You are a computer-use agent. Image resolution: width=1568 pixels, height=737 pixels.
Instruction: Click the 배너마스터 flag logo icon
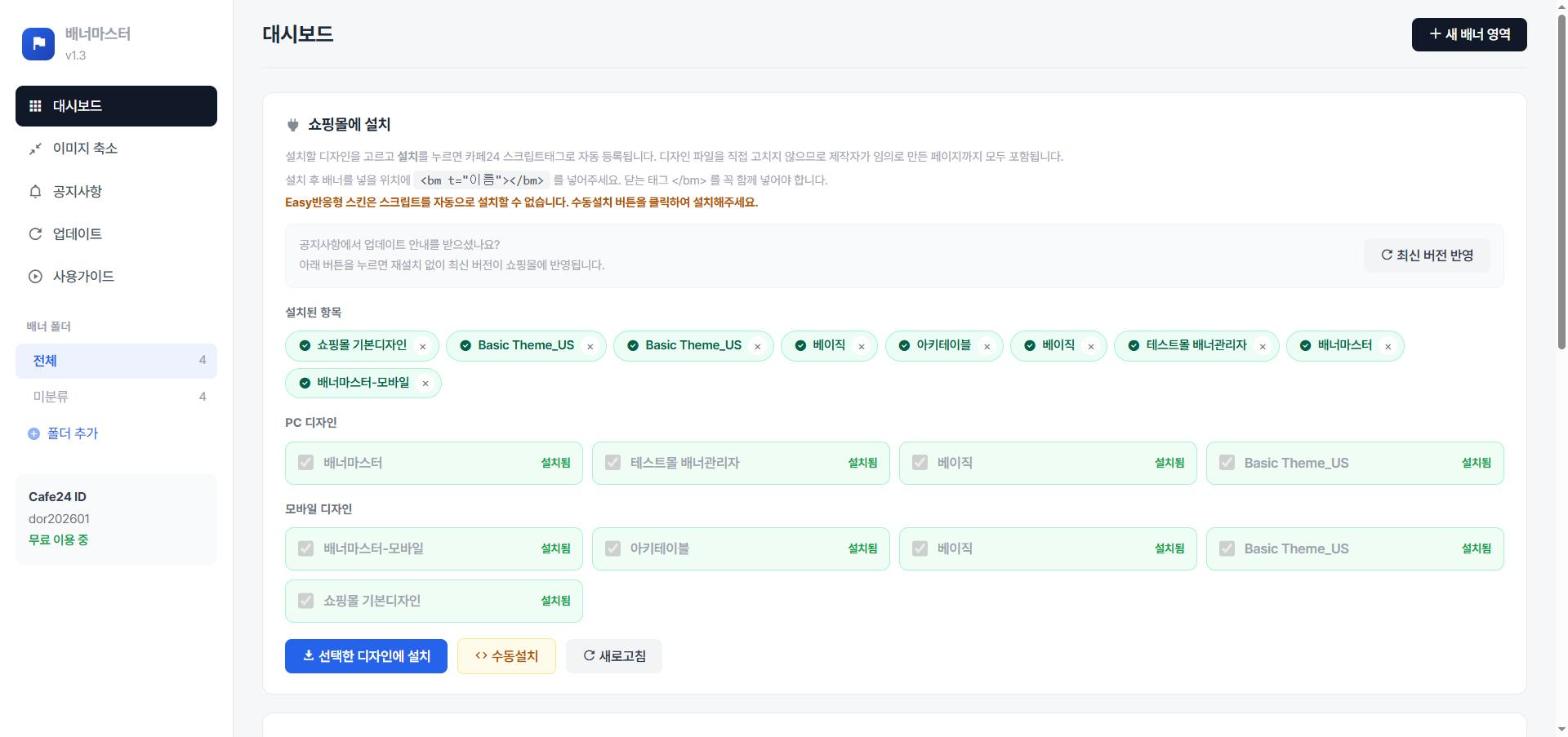click(38, 43)
